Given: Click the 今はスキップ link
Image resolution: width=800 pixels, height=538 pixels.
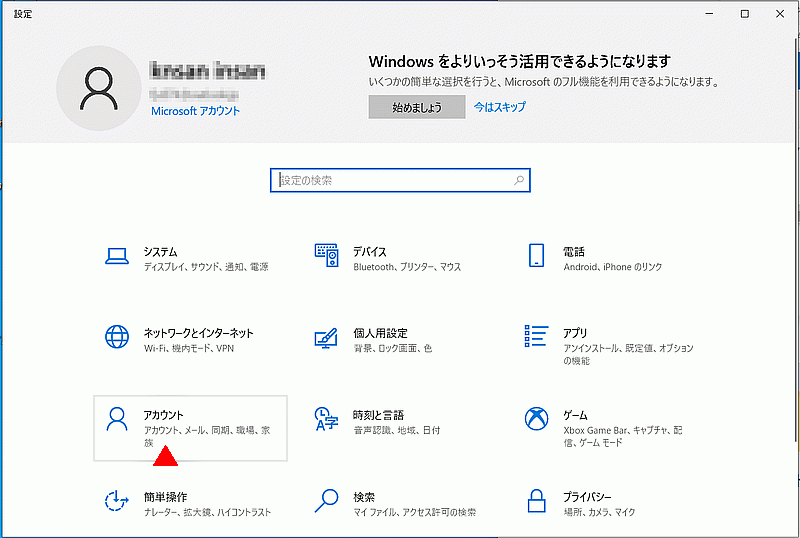Looking at the screenshot, I should pyautogui.click(x=499, y=107).
